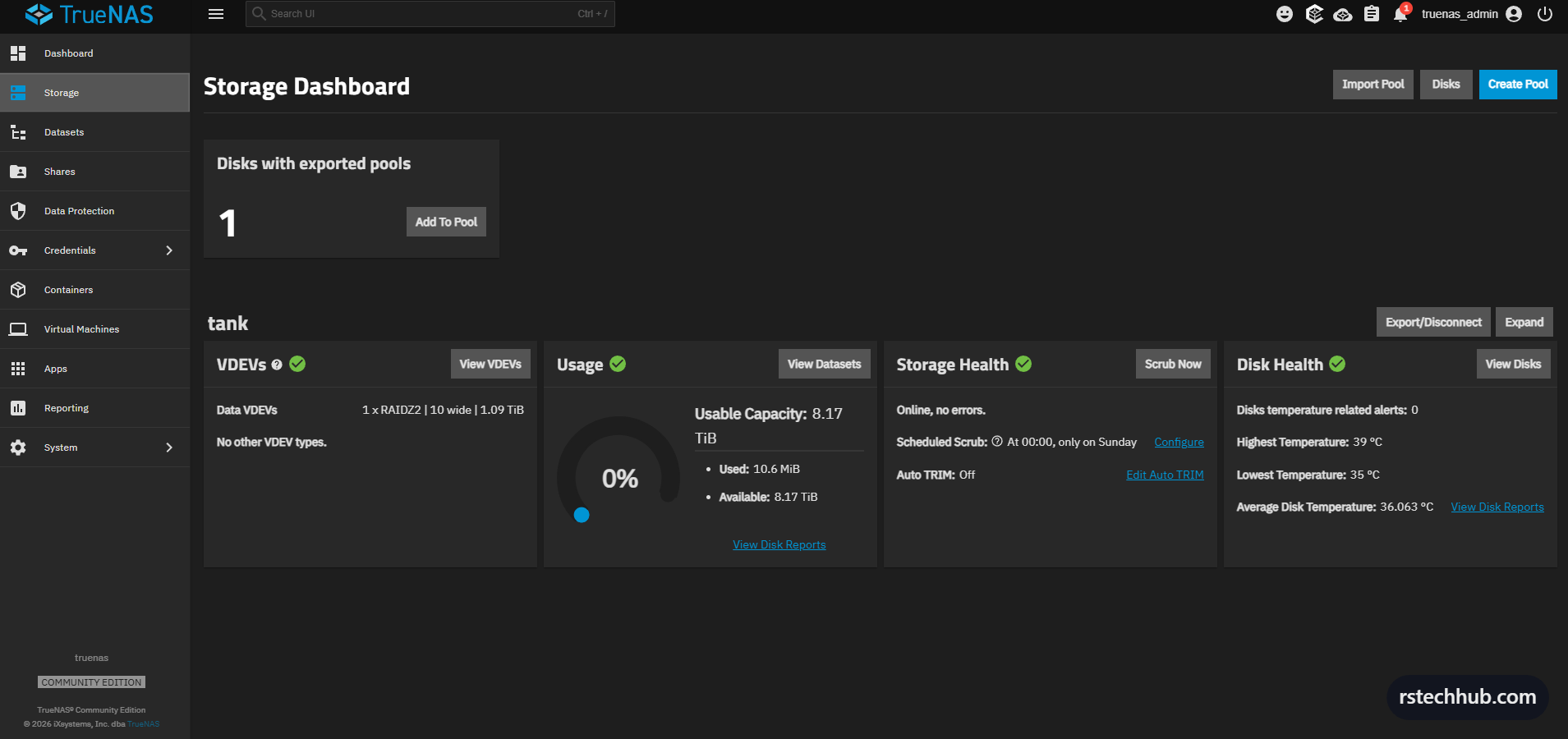
Task: Open View Disk Reports under Usage
Action: click(x=779, y=544)
